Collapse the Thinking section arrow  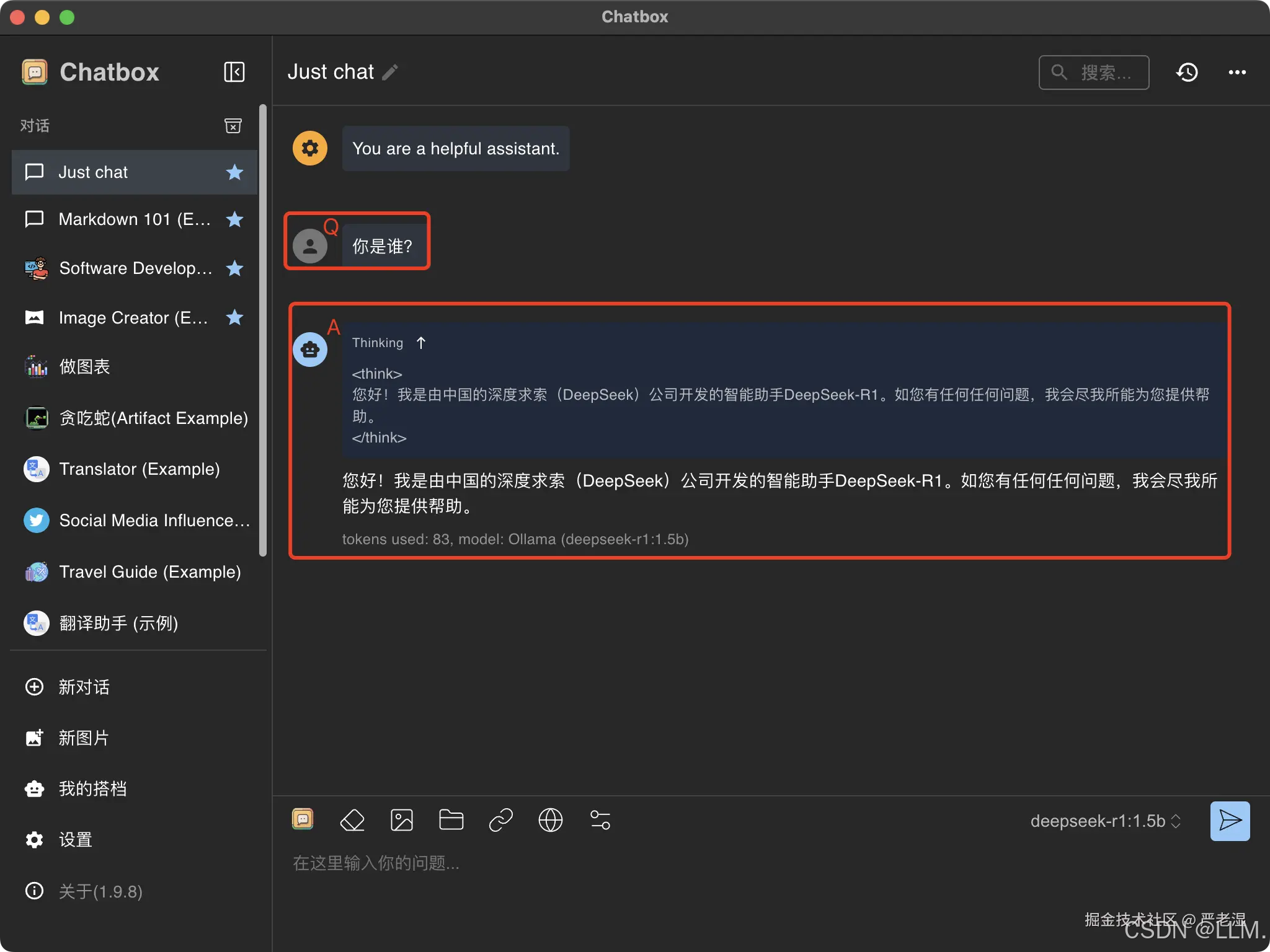point(421,343)
